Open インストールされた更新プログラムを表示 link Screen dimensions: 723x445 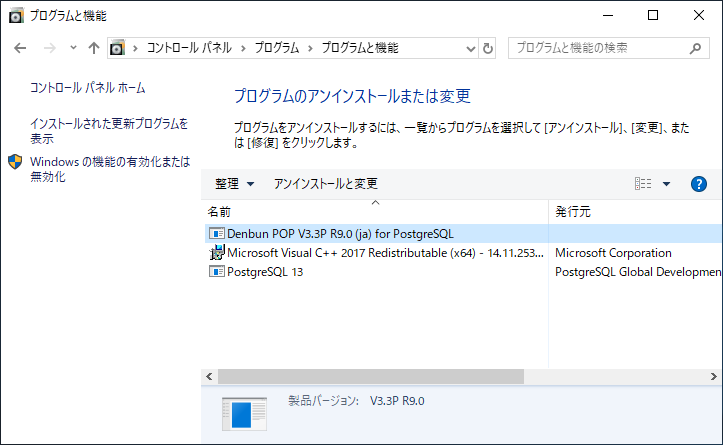pyautogui.click(x=109, y=131)
